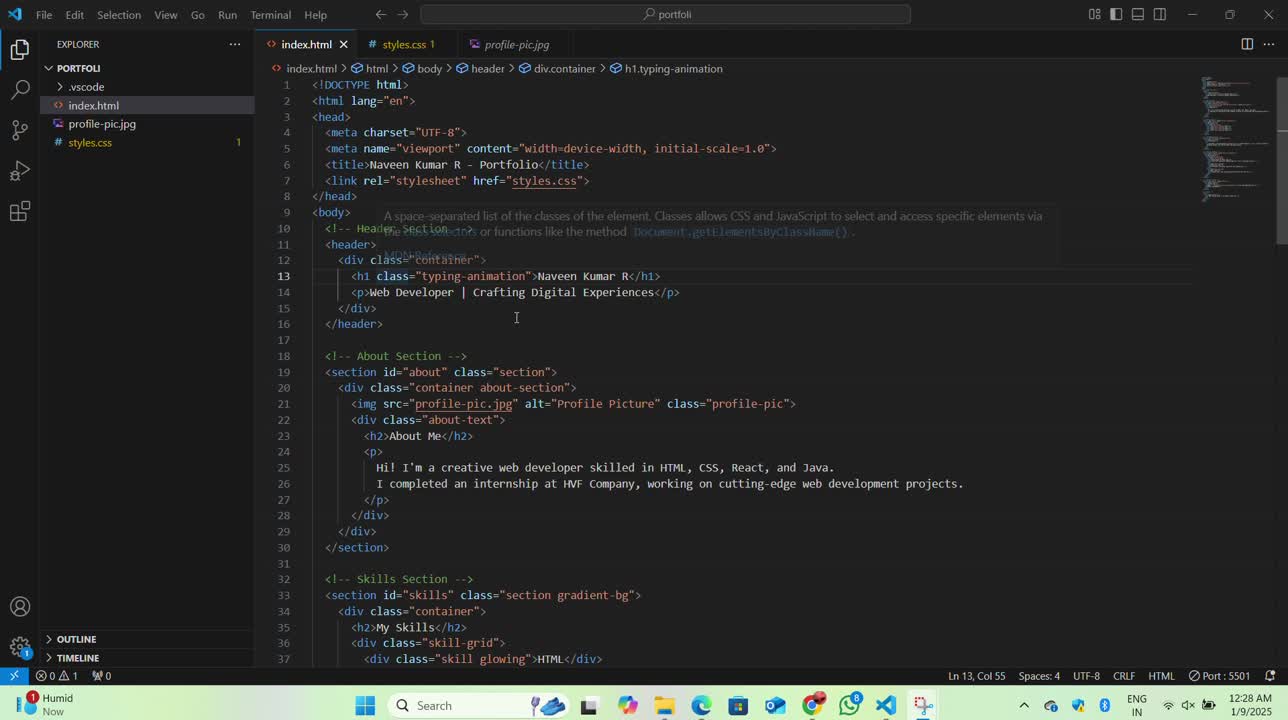The height and width of the screenshot is (720, 1288).
Task: Click the Explorer more actions ellipsis
Action: (235, 44)
